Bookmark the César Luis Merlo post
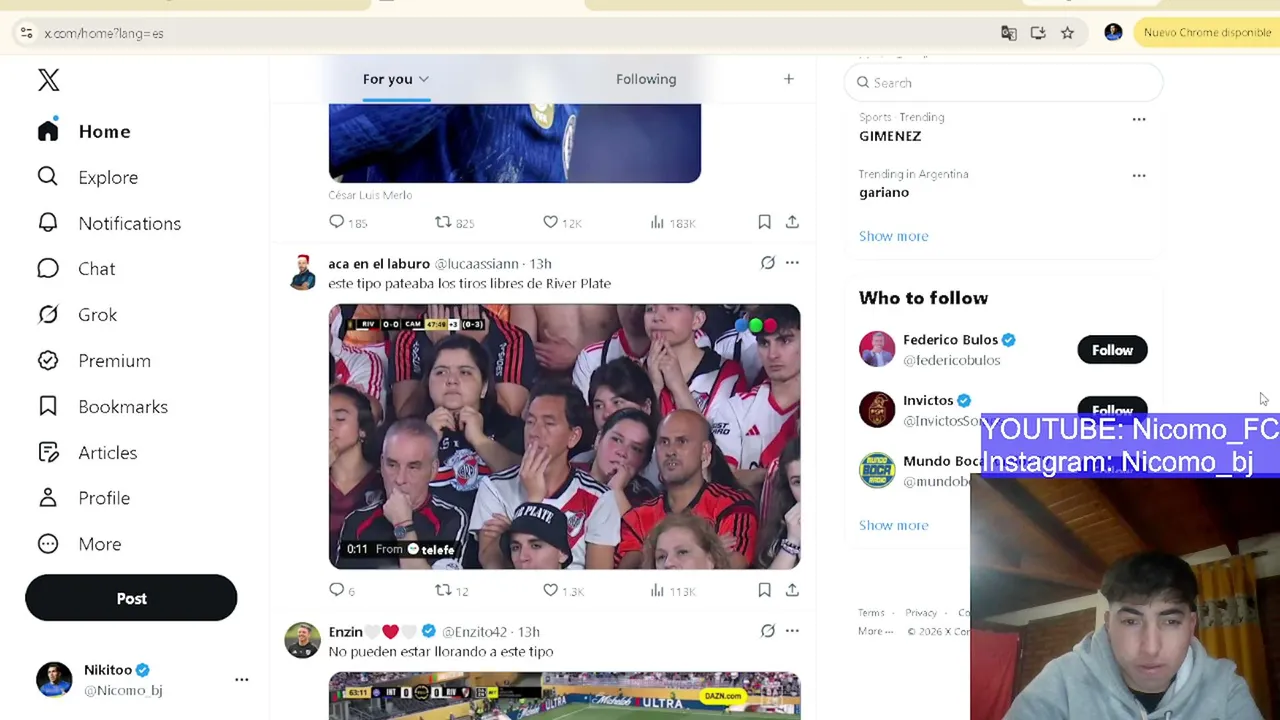Viewport: 1280px width, 720px height. [764, 222]
